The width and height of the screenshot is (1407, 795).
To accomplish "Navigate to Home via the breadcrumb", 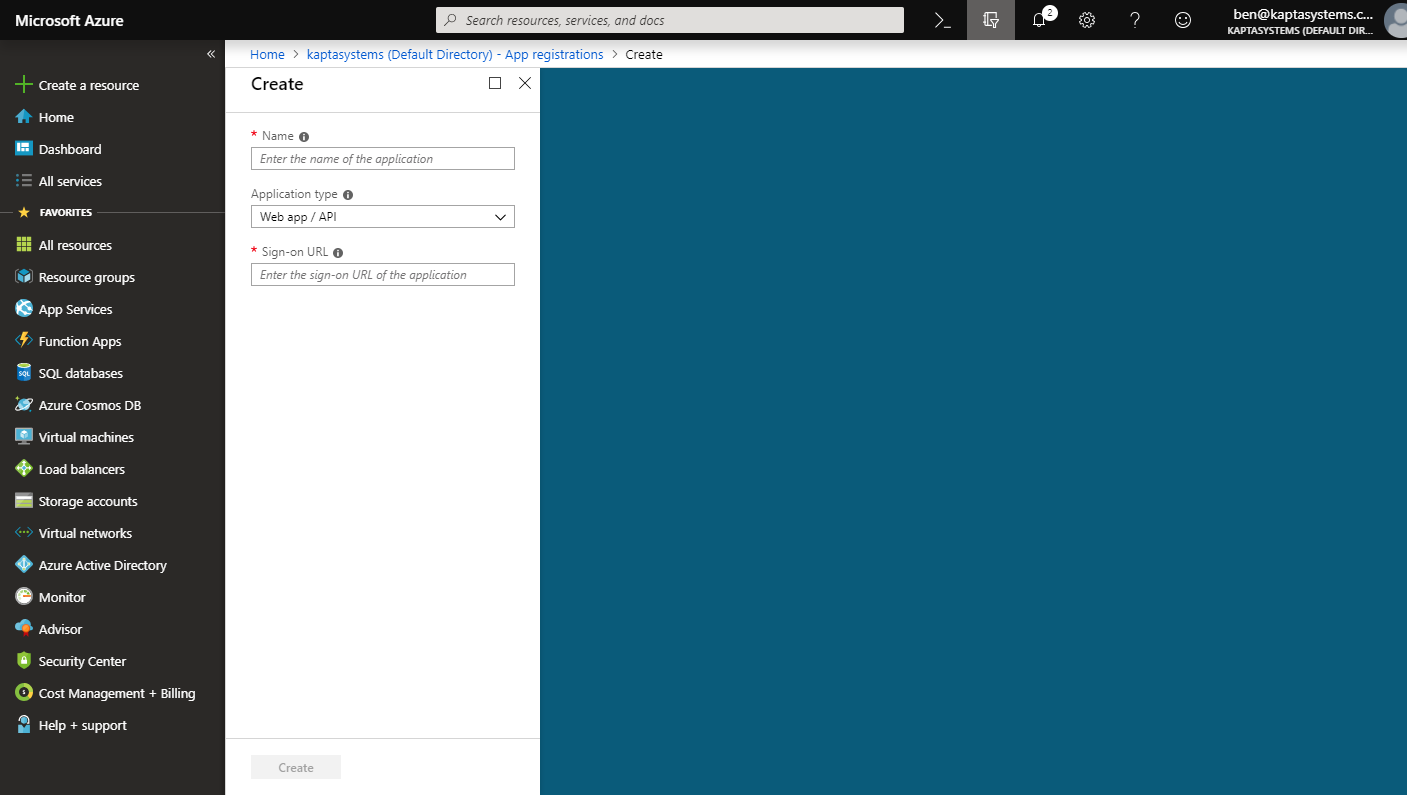I will [x=267, y=54].
